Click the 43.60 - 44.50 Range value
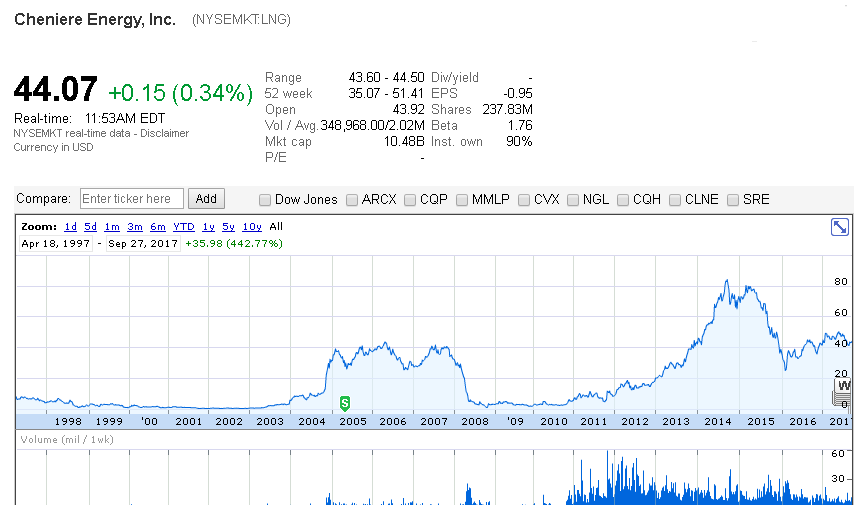Screen dimensions: 857x505 coord(386,78)
